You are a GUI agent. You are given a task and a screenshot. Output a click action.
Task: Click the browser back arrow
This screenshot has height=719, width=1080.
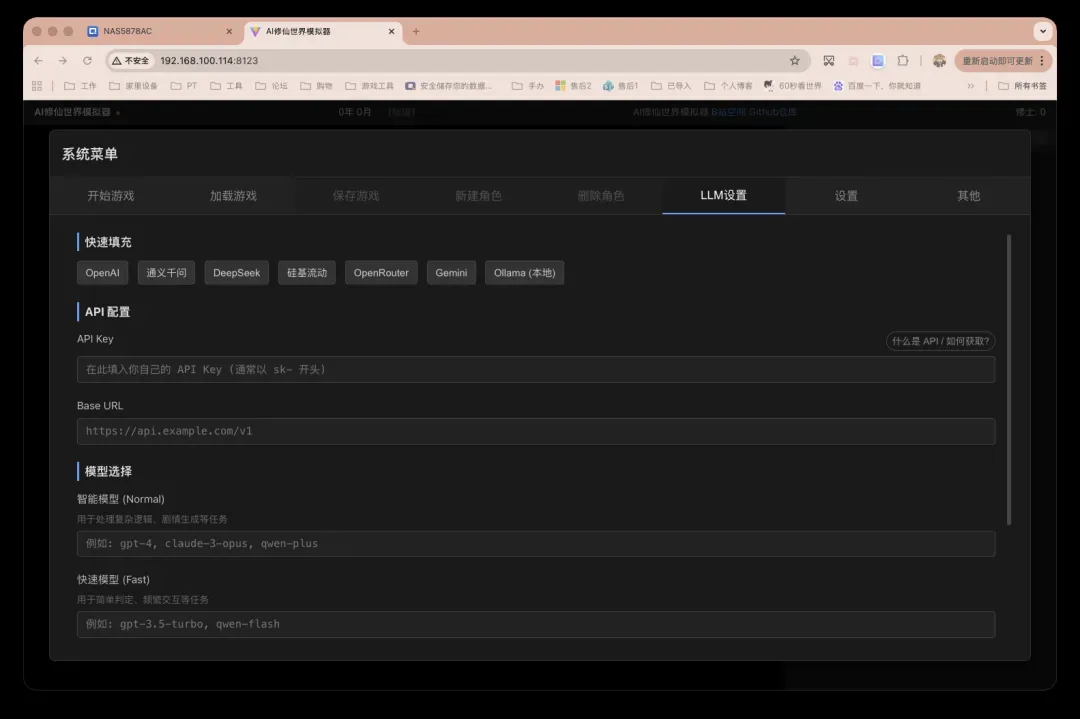pyautogui.click(x=38, y=61)
